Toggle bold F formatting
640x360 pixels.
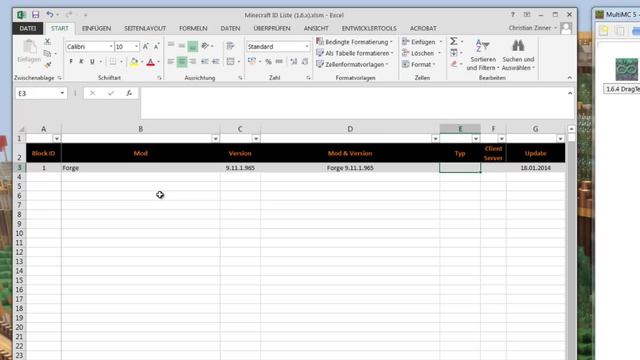tap(71, 62)
